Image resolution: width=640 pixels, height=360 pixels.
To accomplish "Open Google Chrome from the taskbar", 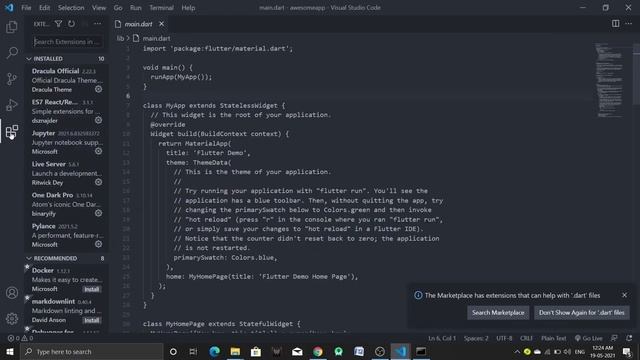I will (318, 351).
